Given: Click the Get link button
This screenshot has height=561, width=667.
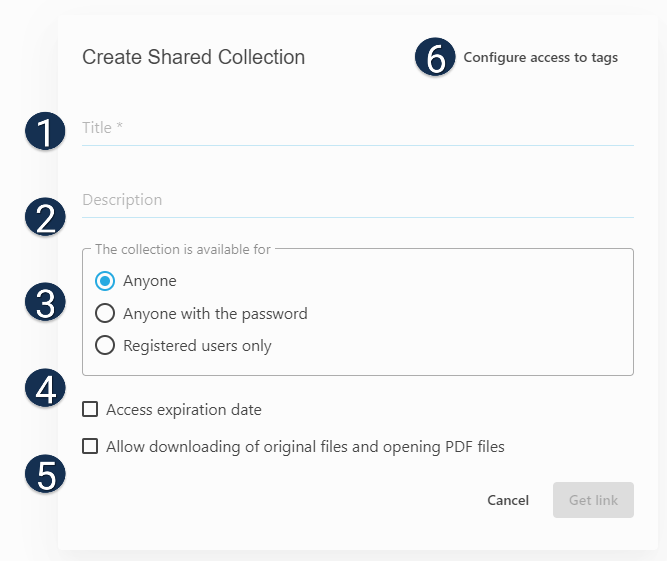Looking at the screenshot, I should tap(593, 500).
